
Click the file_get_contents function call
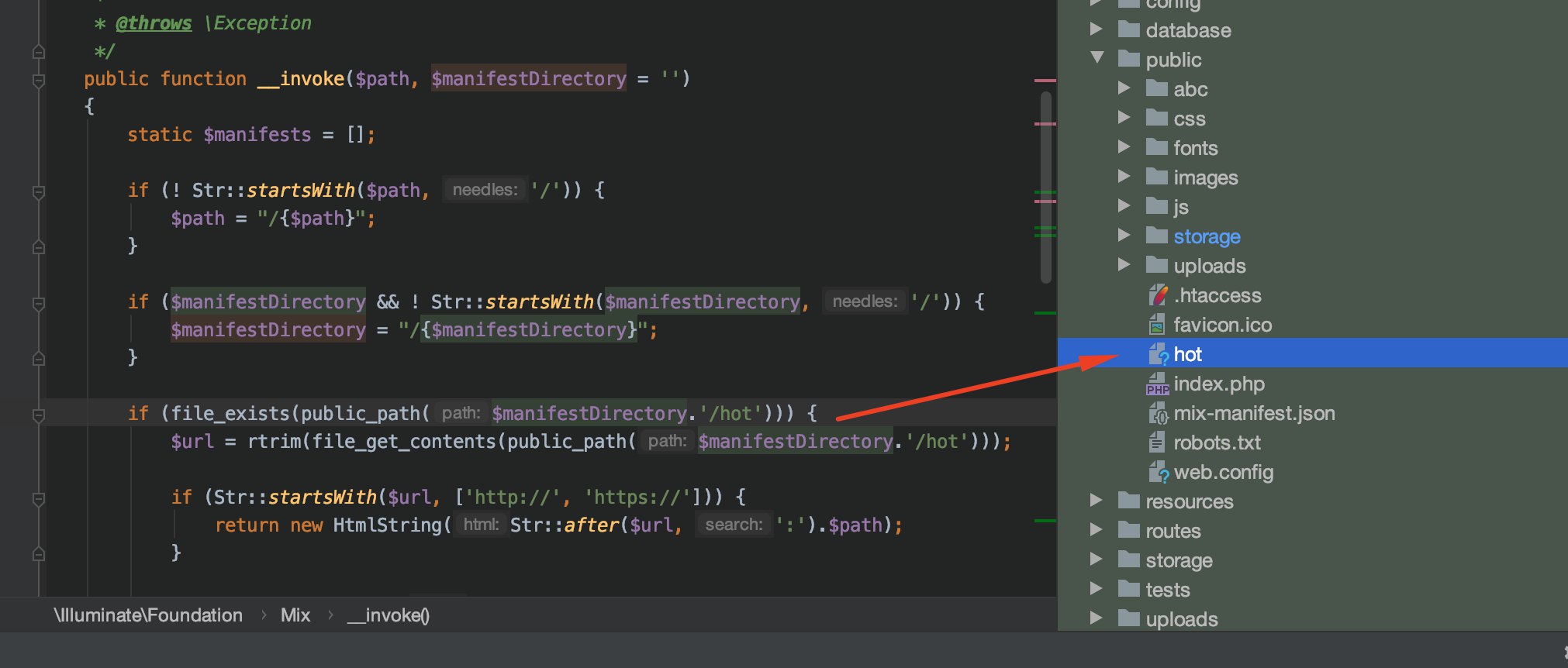coord(404,442)
